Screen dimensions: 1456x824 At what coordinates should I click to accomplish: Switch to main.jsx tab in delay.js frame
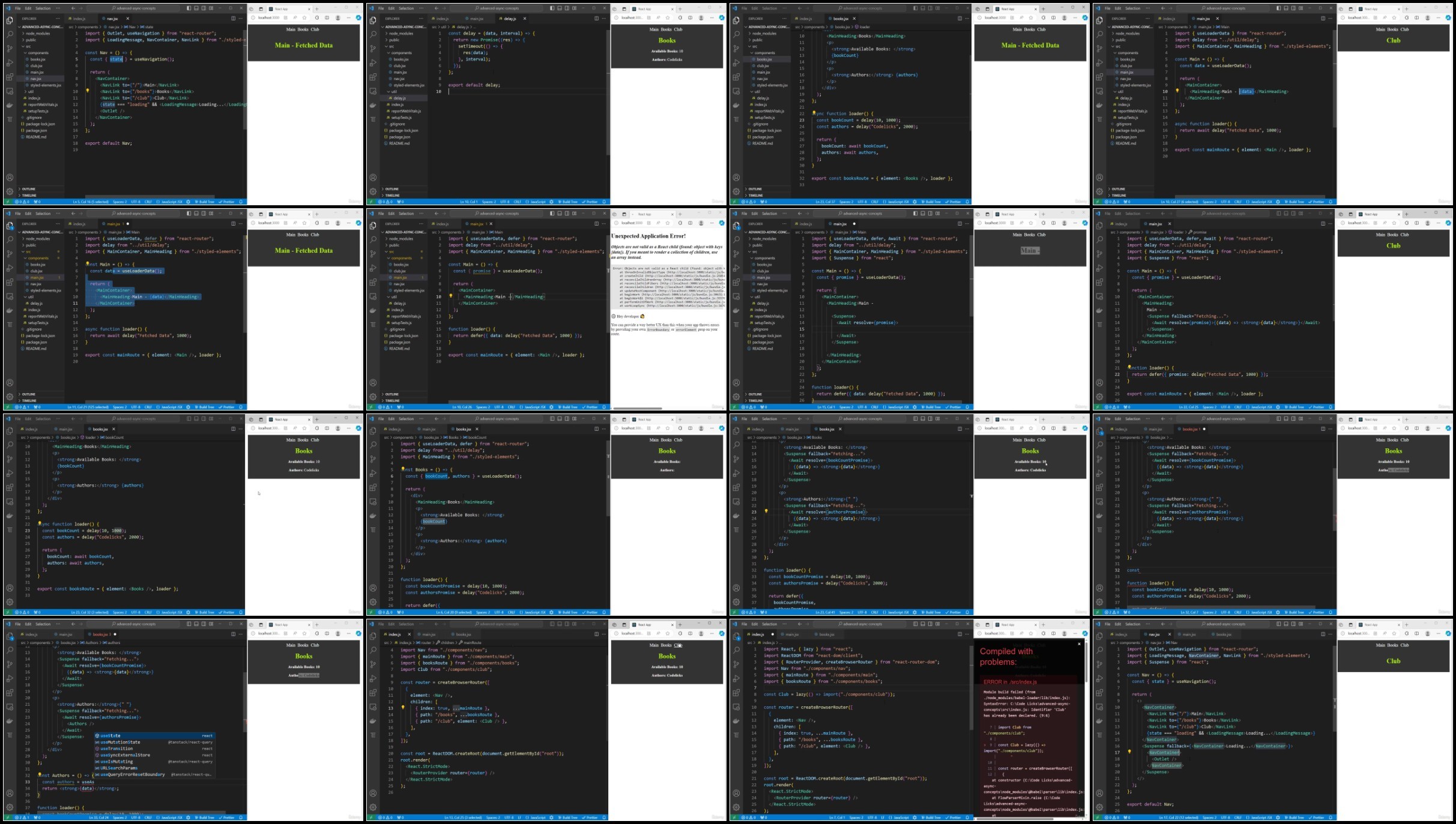[476, 19]
